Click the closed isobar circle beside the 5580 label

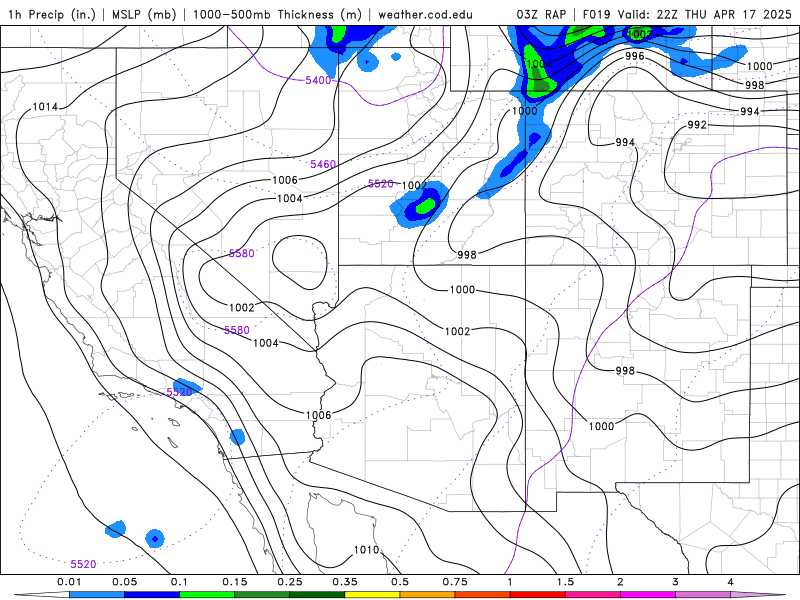click(300, 262)
